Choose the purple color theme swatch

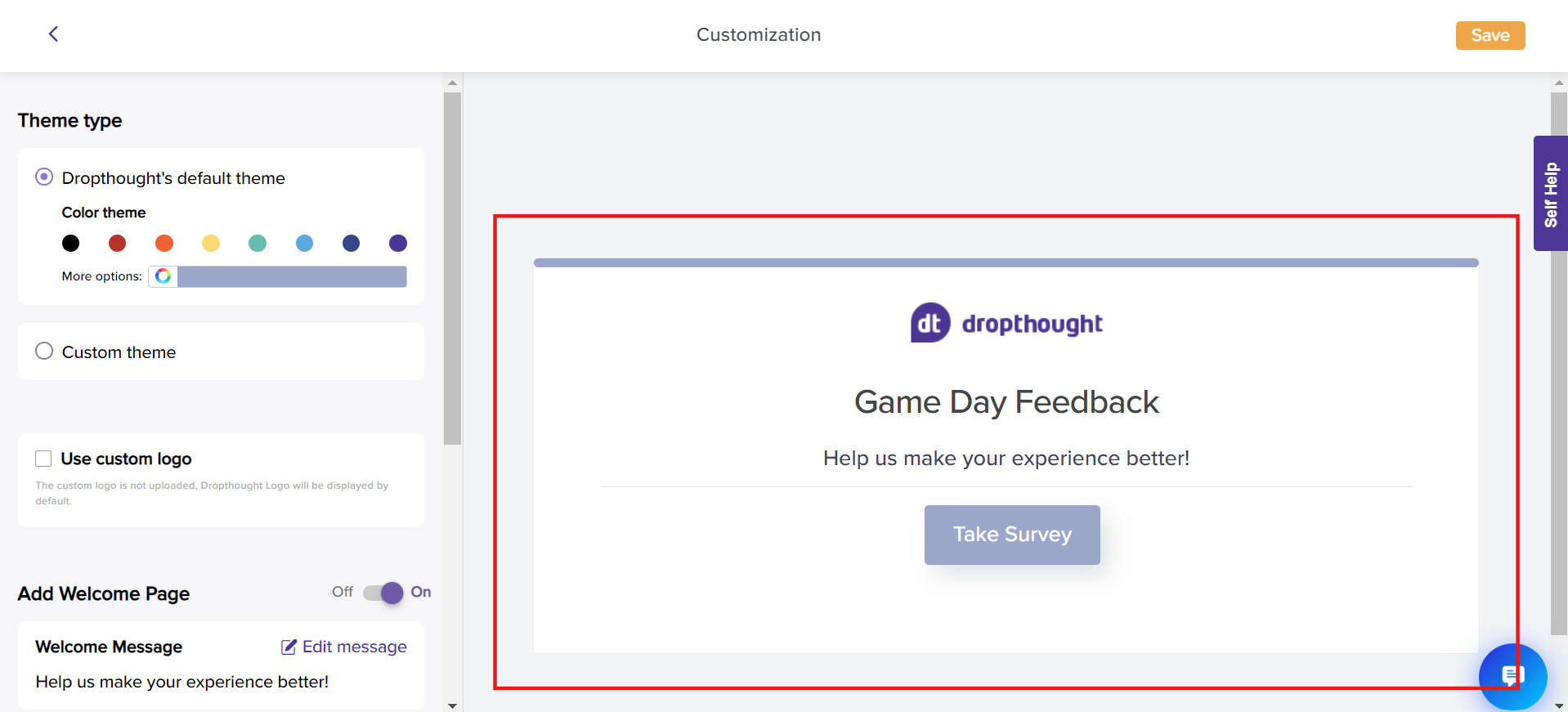(x=398, y=243)
